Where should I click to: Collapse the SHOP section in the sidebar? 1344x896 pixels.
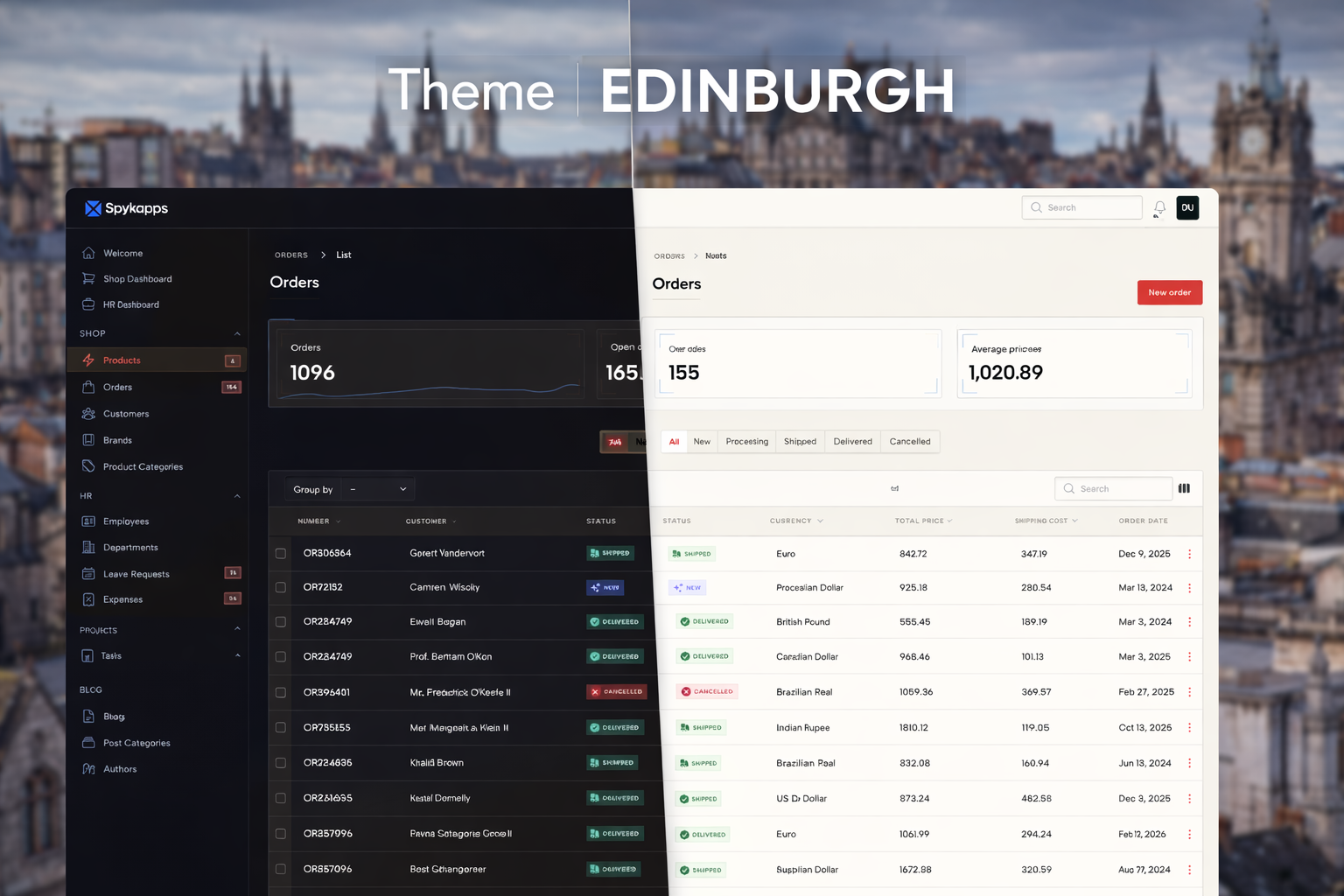(236, 333)
